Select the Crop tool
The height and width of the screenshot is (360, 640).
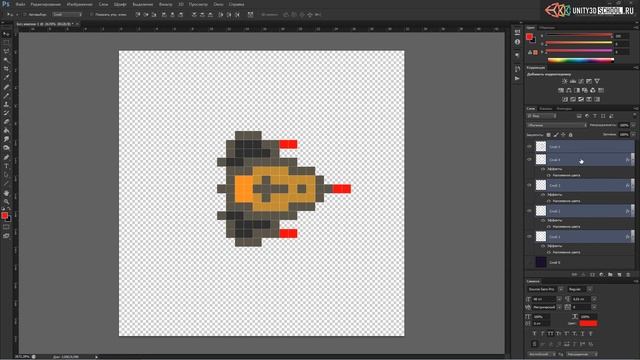coord(6,69)
